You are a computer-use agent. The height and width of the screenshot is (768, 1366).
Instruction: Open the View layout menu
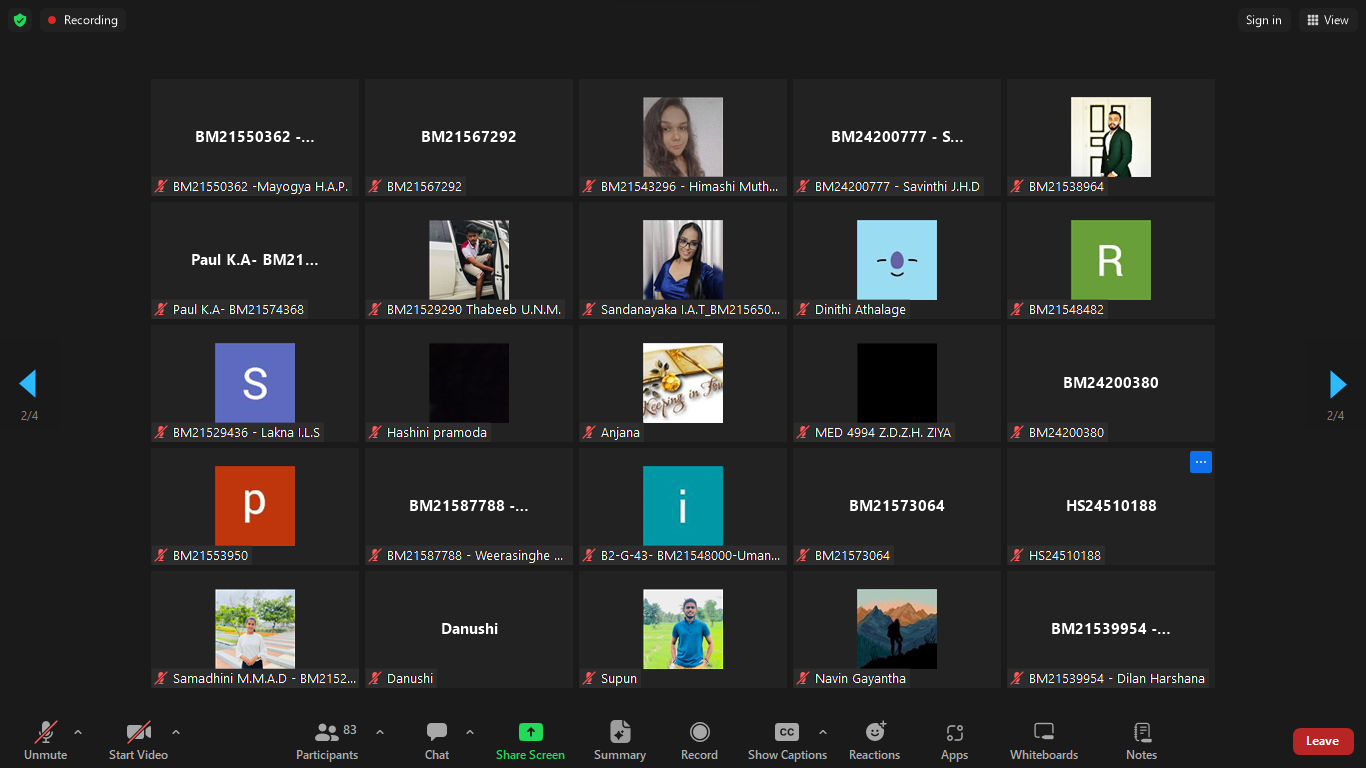click(x=1327, y=20)
